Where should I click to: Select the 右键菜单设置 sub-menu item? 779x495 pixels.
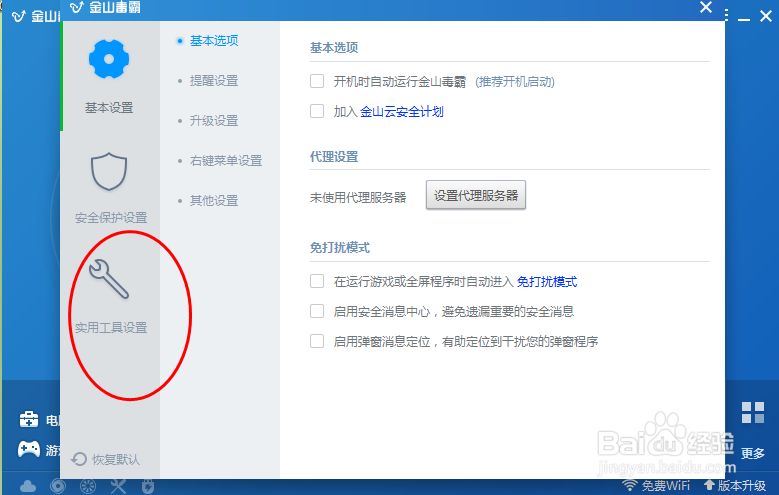point(226,161)
